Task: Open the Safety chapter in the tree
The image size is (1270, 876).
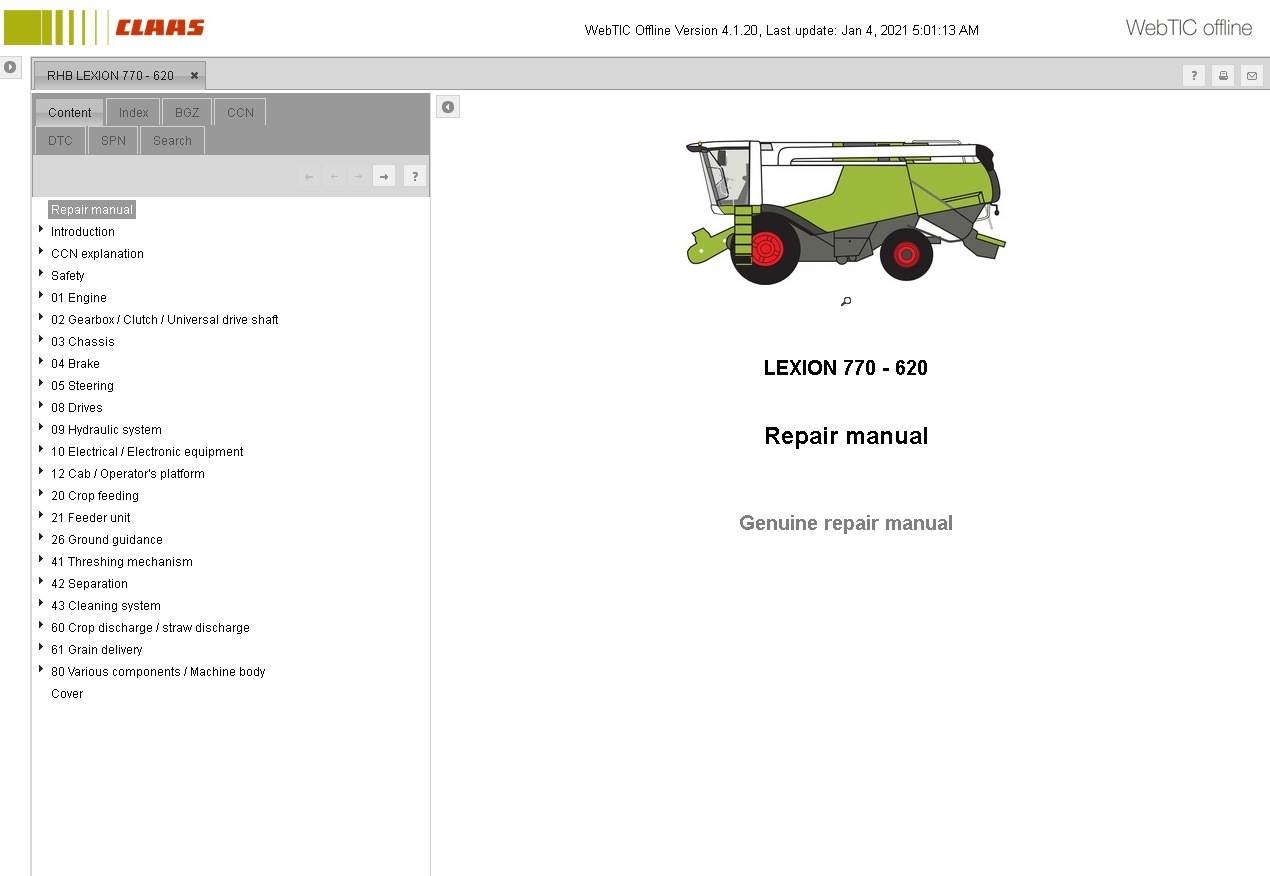Action: [67, 275]
